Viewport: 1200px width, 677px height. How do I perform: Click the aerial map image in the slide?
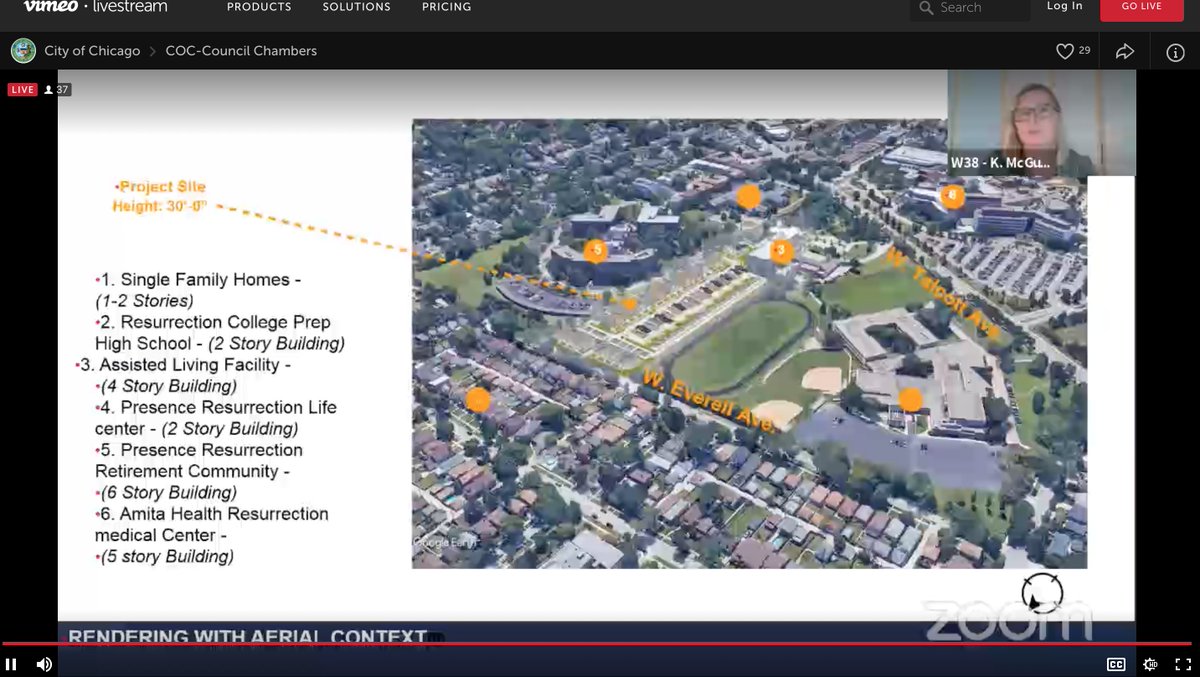(x=749, y=344)
